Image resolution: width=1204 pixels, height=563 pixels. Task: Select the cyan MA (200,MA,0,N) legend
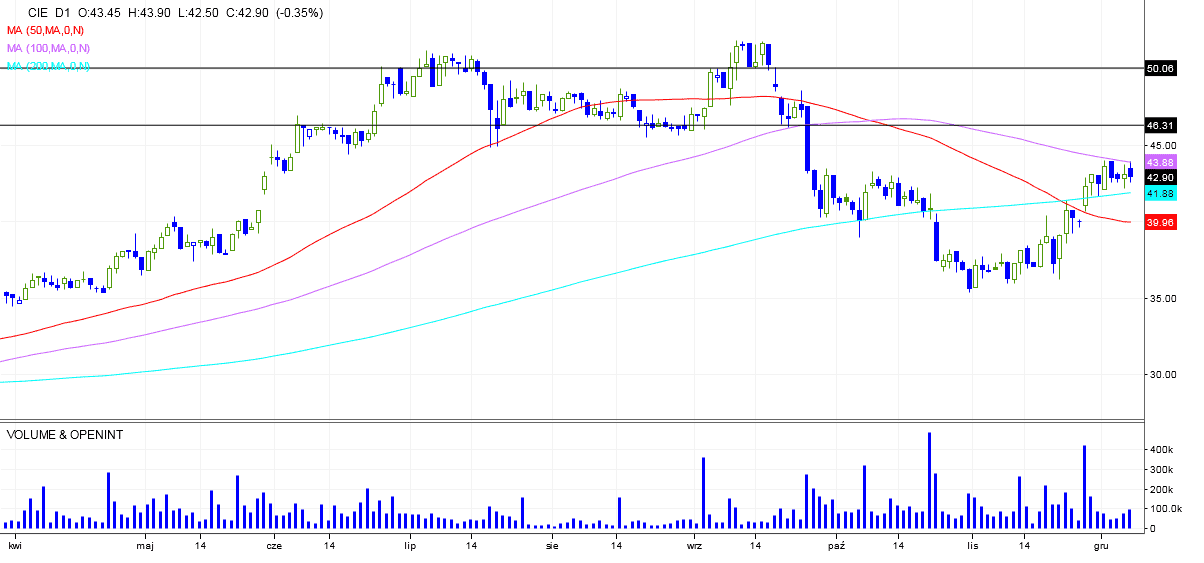pyautogui.click(x=48, y=66)
